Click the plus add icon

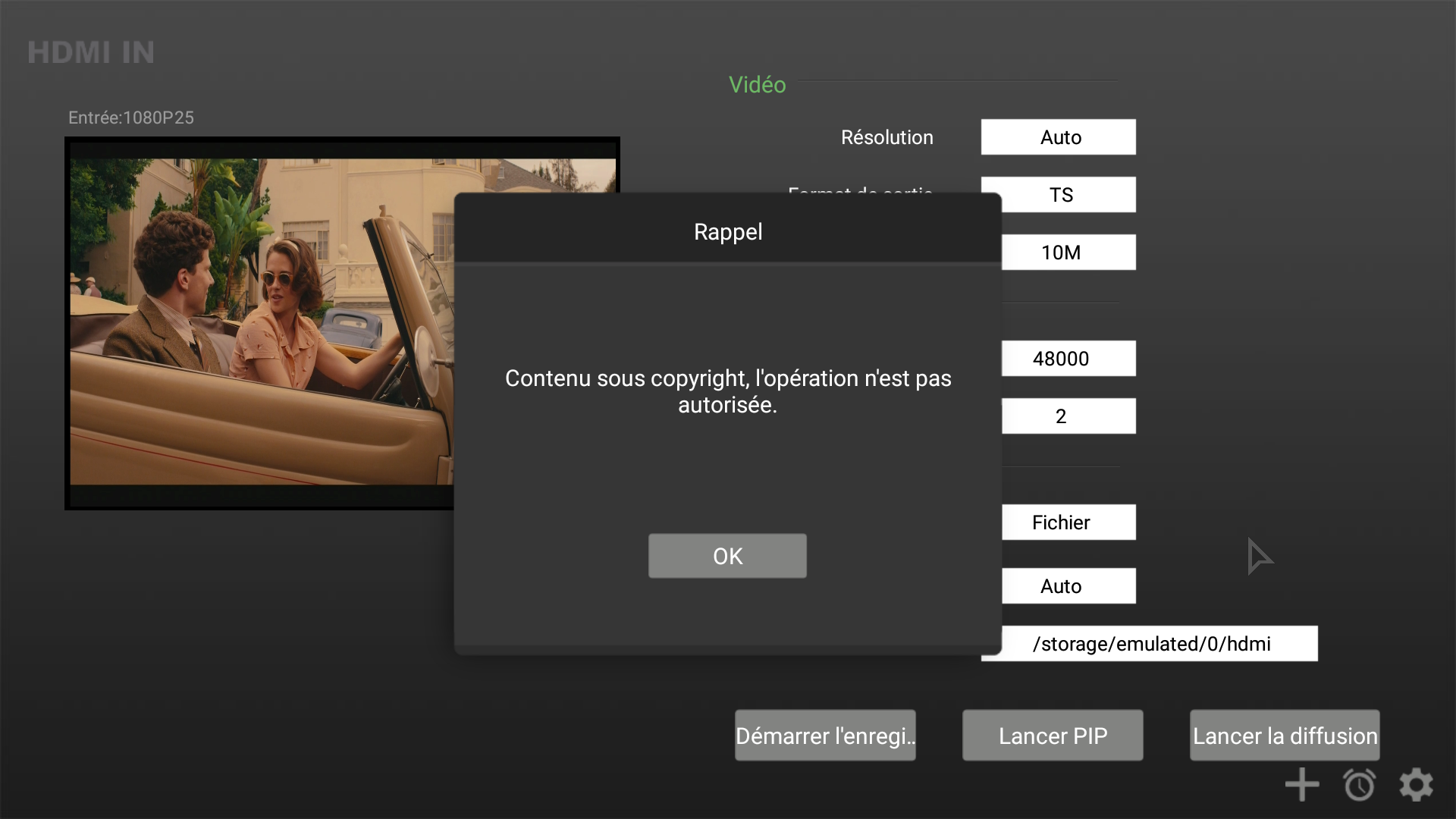[x=1301, y=784]
